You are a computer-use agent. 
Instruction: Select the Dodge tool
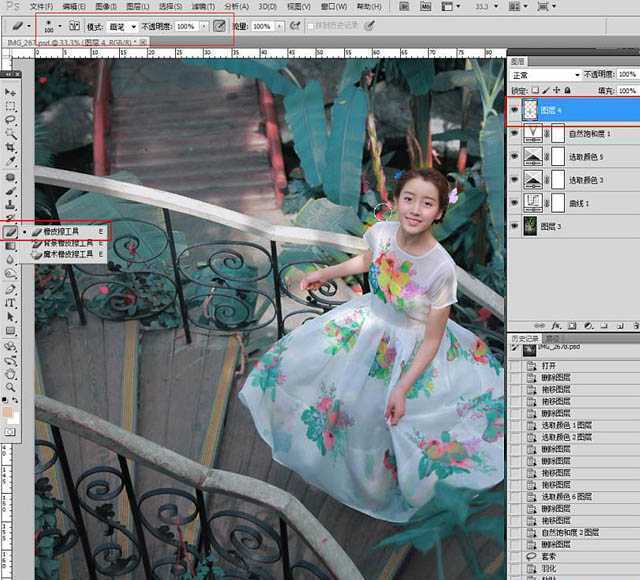[10, 274]
